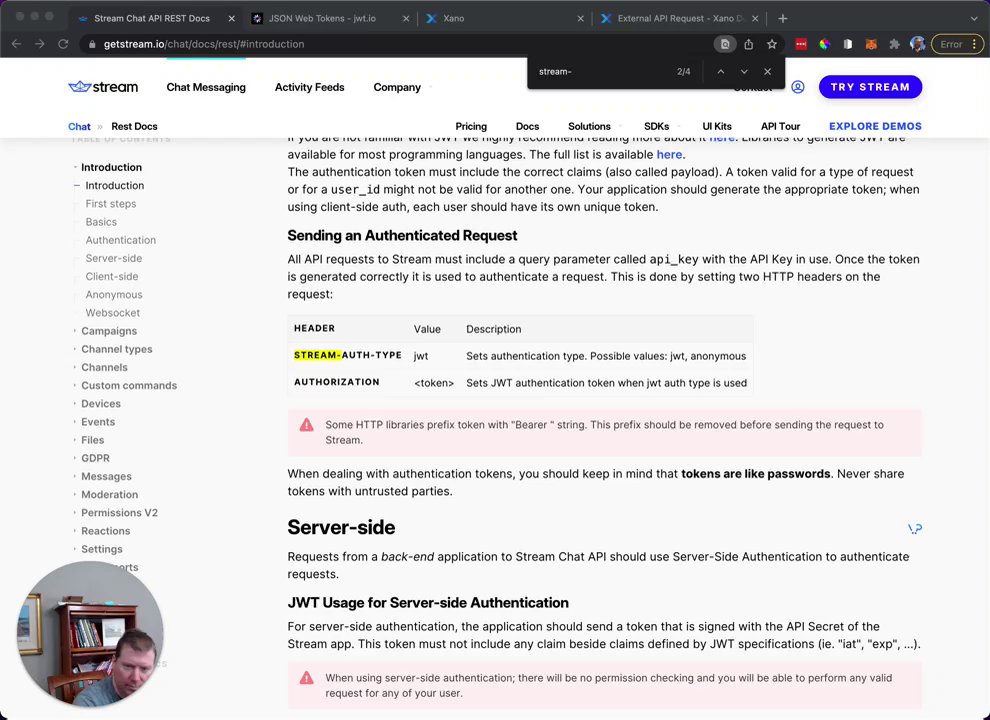The image size is (990, 720).
Task: Click the share icon in address bar
Action: pos(749,44)
